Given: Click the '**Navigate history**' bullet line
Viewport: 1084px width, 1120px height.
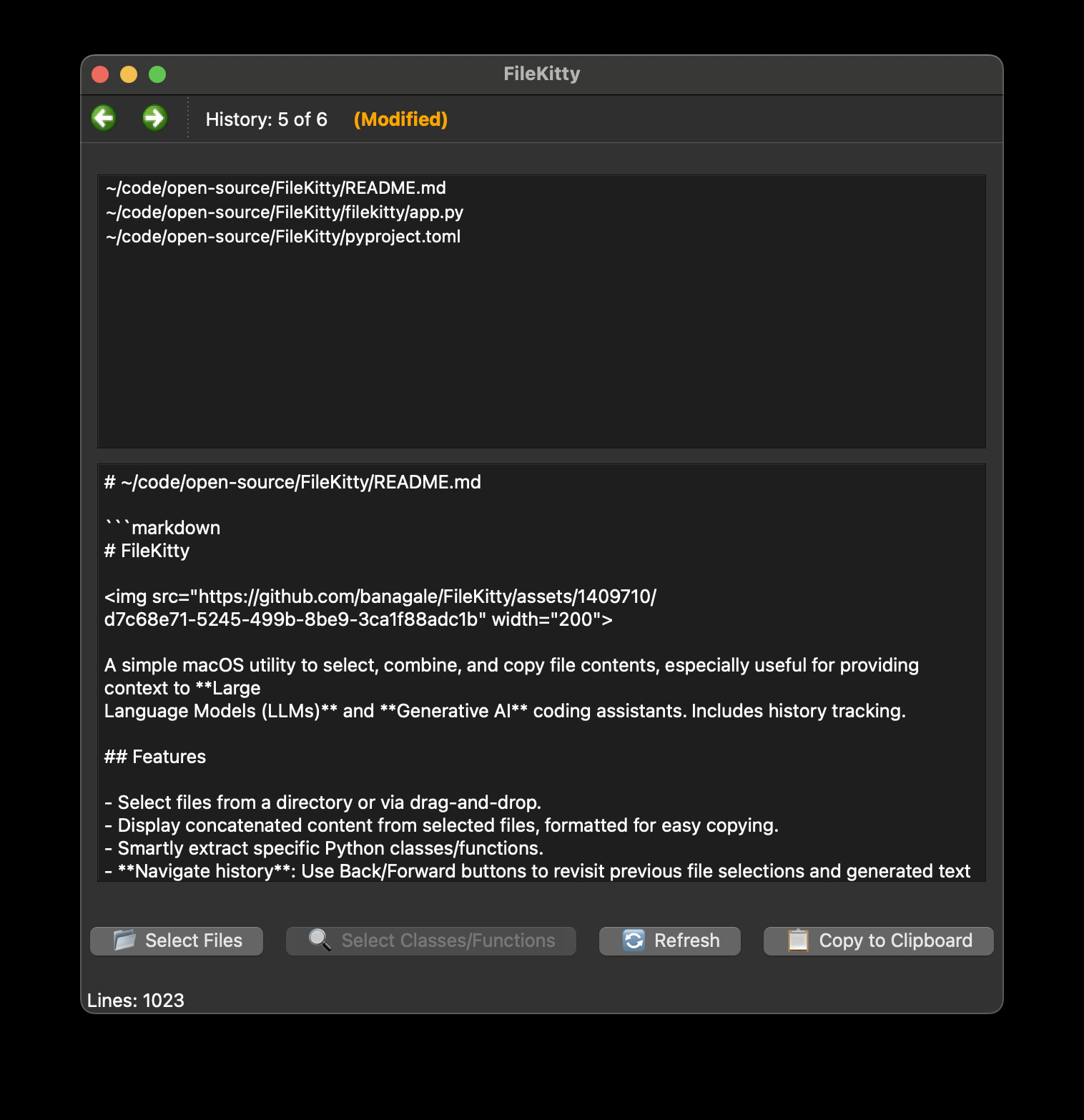Looking at the screenshot, I should (x=537, y=871).
